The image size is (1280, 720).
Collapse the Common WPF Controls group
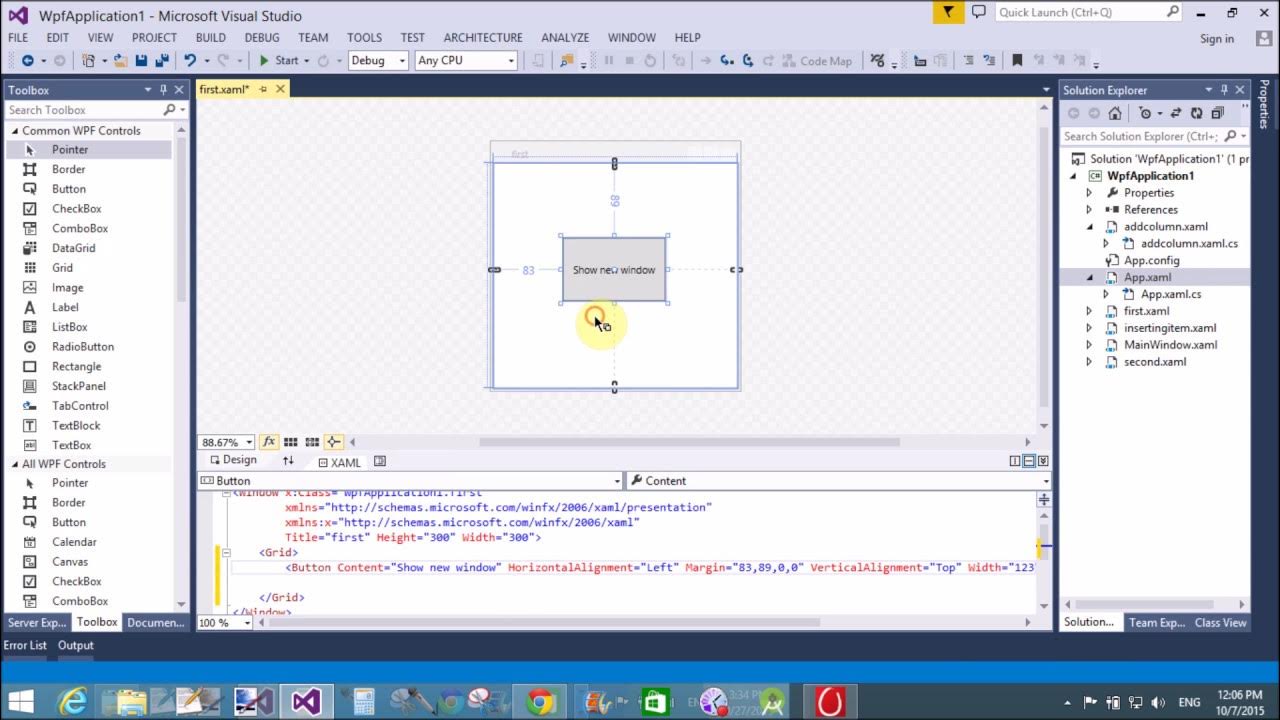point(15,131)
